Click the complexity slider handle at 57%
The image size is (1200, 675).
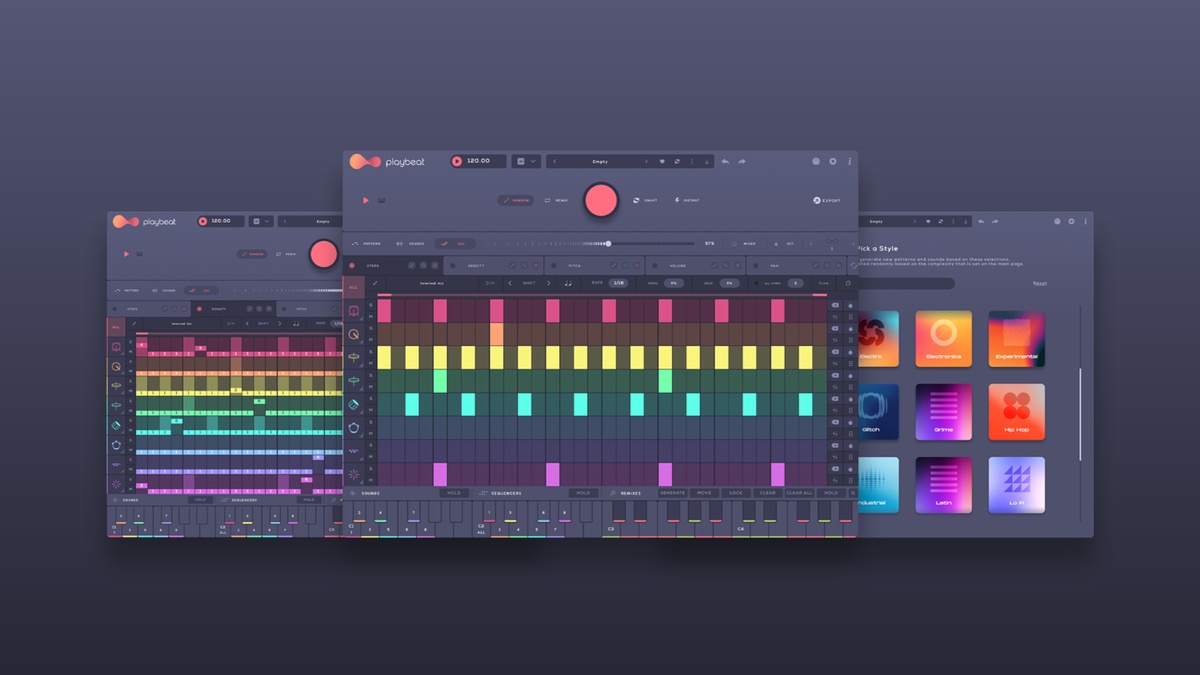(x=608, y=243)
